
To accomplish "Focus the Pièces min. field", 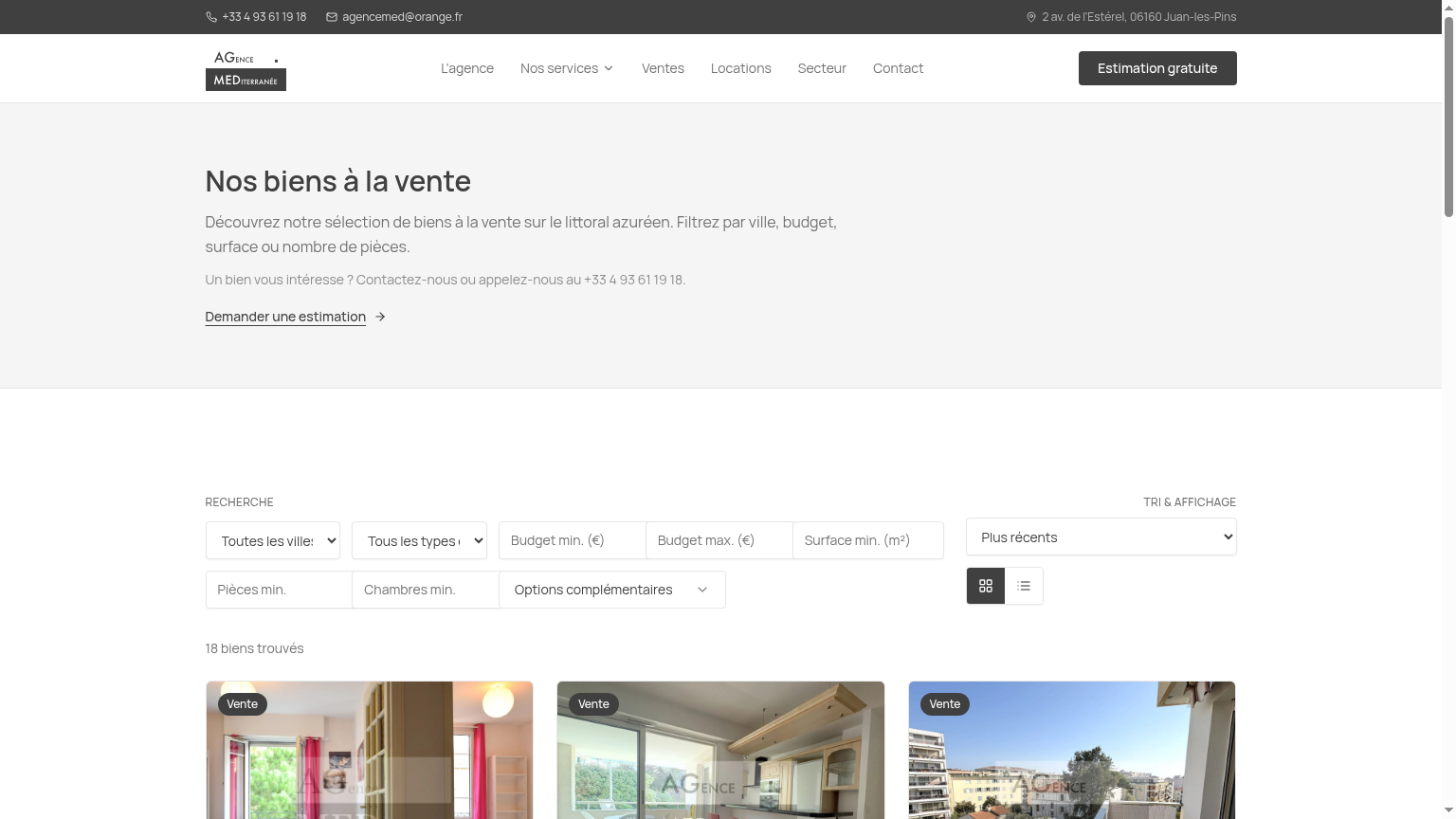I will [x=279, y=590].
